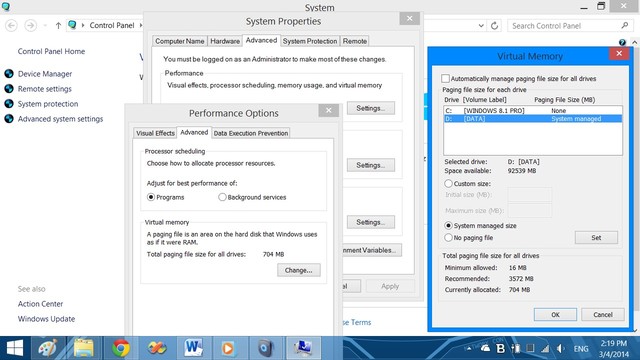The width and height of the screenshot is (640, 360).
Task: Open Action Center link
Action: [x=40, y=304]
